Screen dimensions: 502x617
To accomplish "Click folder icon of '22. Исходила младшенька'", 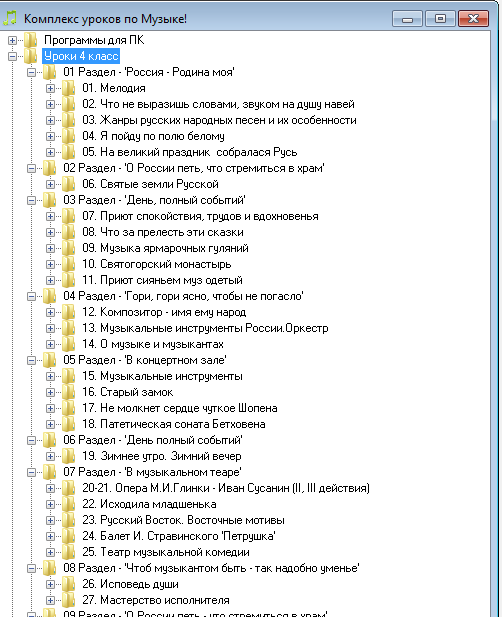I will [68, 504].
